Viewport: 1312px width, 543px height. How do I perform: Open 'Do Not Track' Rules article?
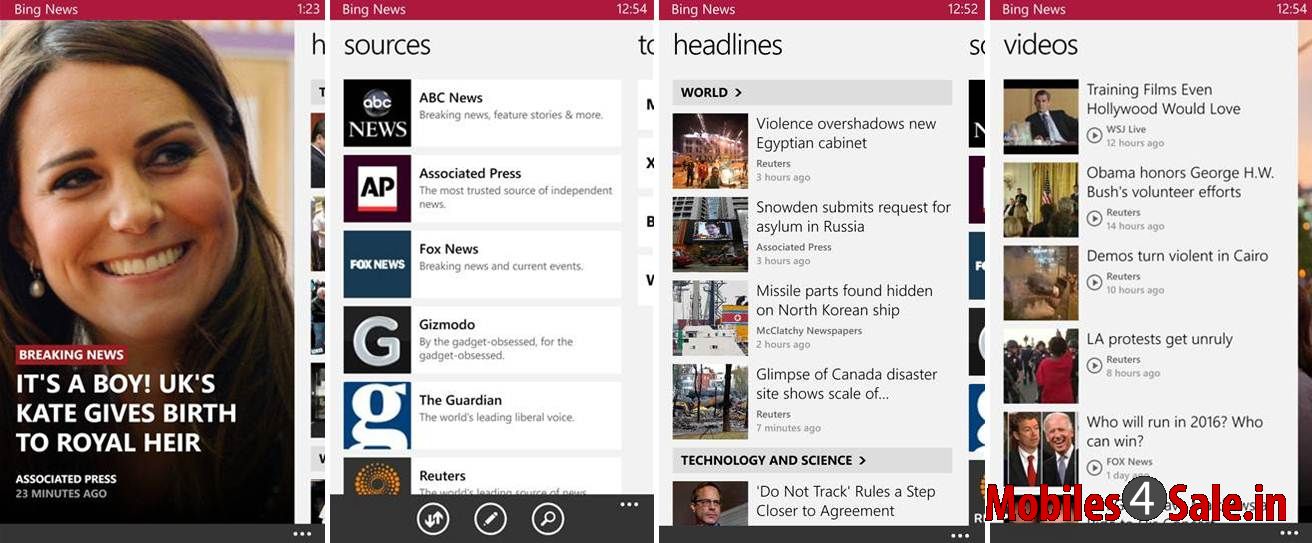(x=846, y=501)
